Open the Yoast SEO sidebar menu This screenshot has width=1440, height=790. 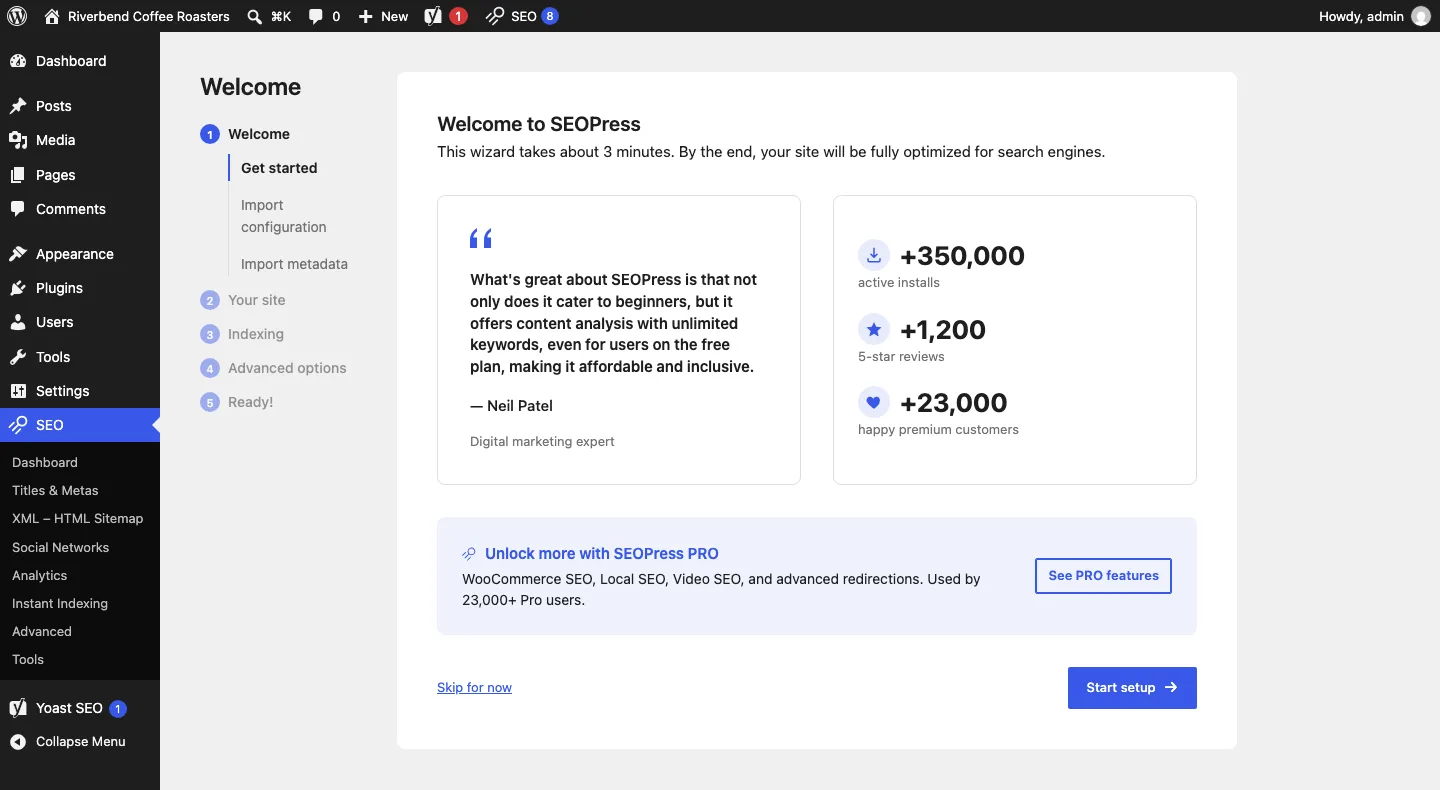80,708
